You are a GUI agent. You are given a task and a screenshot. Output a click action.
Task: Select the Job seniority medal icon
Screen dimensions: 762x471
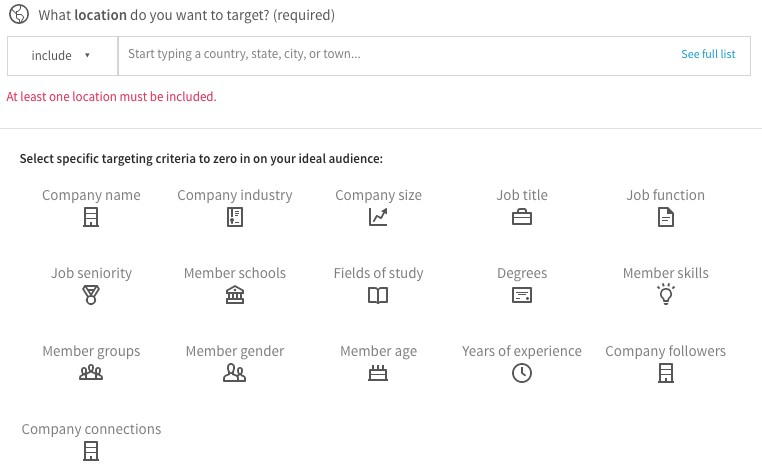(91, 295)
